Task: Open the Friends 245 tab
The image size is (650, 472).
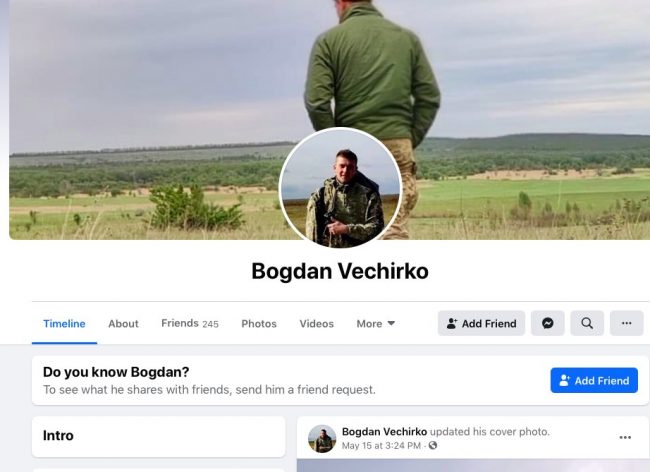Action: click(190, 323)
